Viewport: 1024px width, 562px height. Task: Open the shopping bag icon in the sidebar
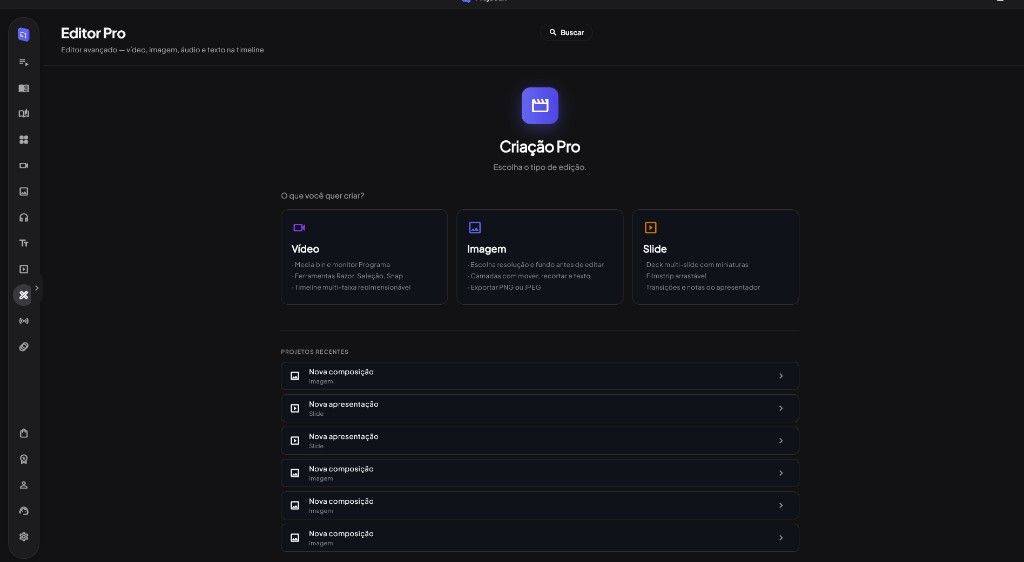point(24,433)
